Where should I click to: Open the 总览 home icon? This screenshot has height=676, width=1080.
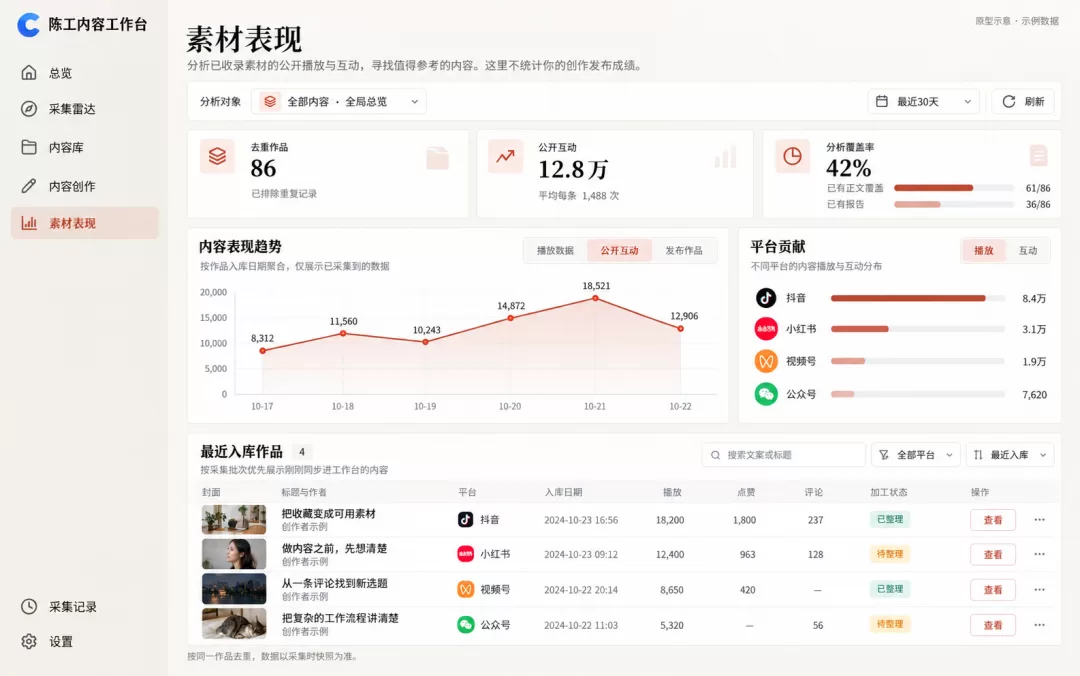point(29,72)
